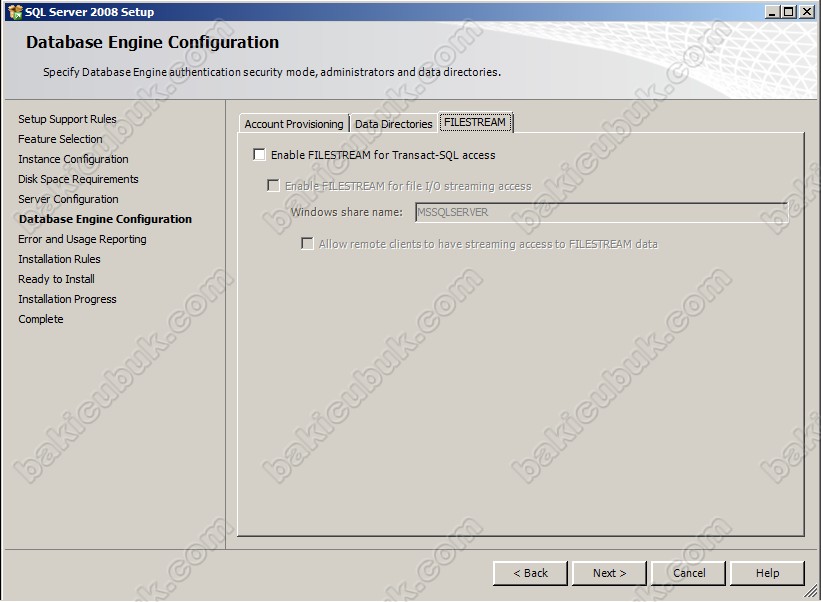
Task: Select Error and Usage Reporting step
Action: (x=82, y=239)
